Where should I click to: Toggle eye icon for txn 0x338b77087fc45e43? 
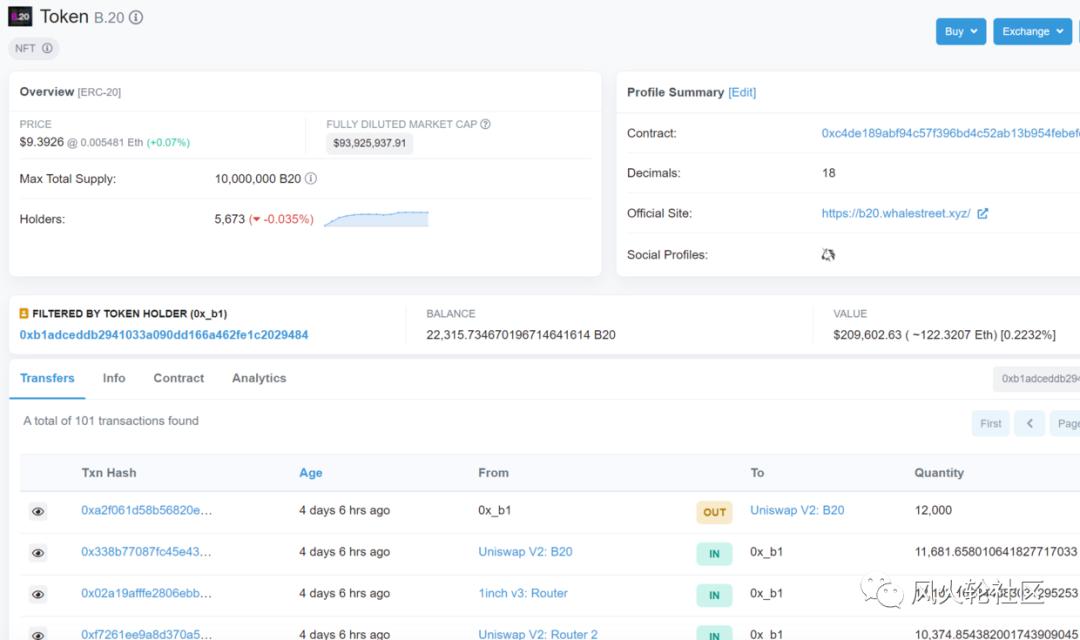pos(39,553)
